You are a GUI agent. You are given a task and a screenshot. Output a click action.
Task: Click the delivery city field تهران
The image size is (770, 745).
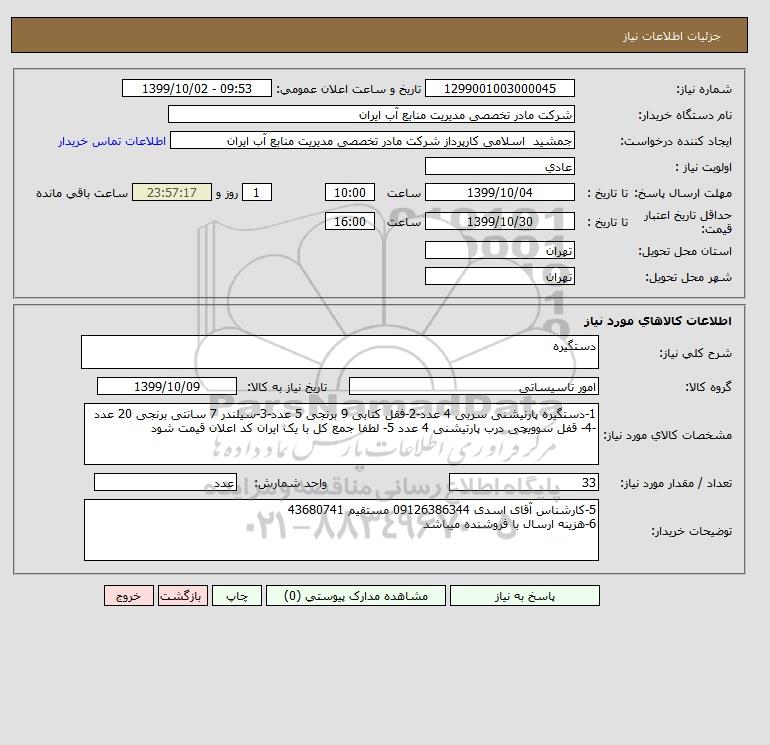499,276
